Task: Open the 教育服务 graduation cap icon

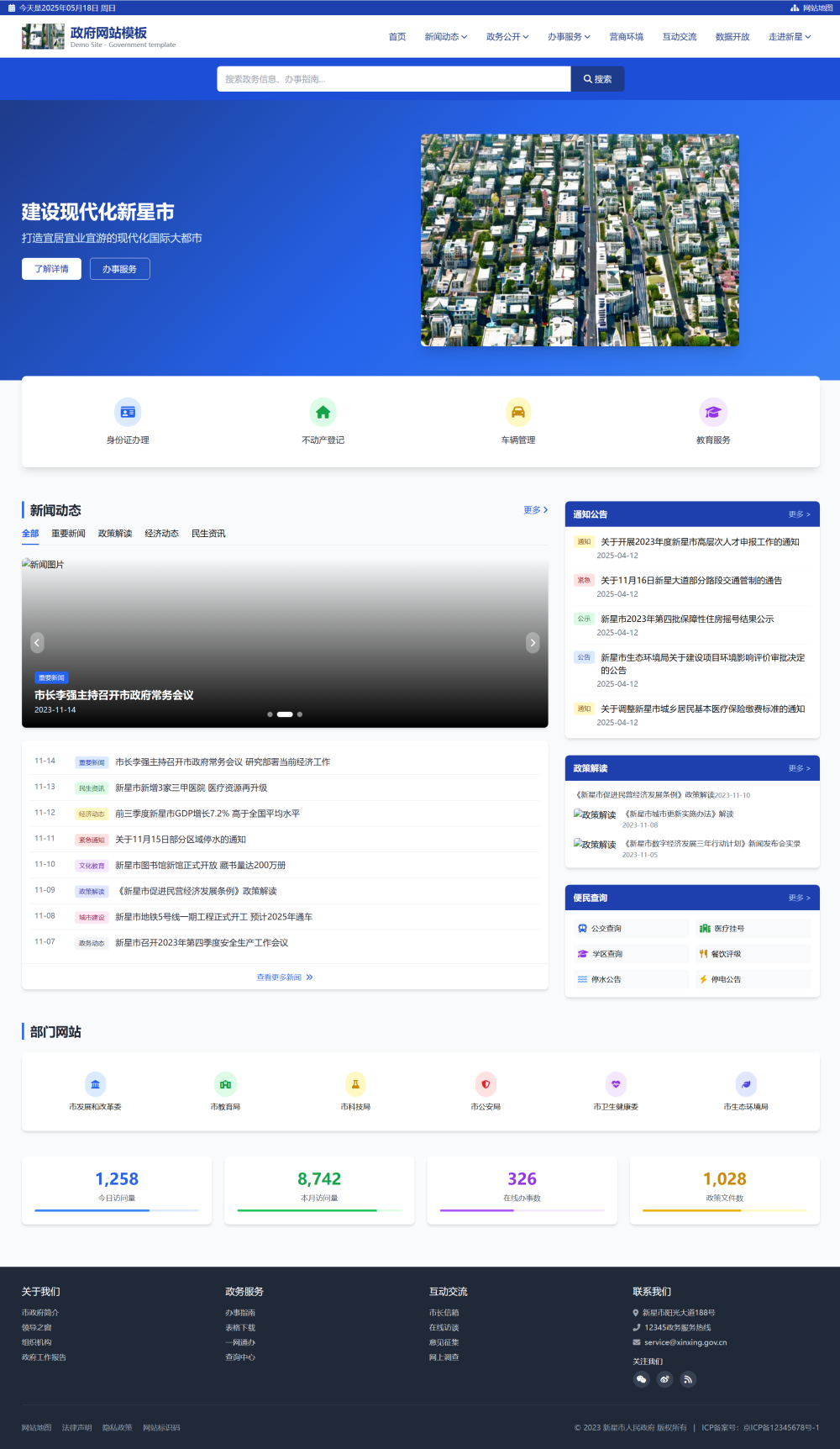Action: [x=713, y=412]
